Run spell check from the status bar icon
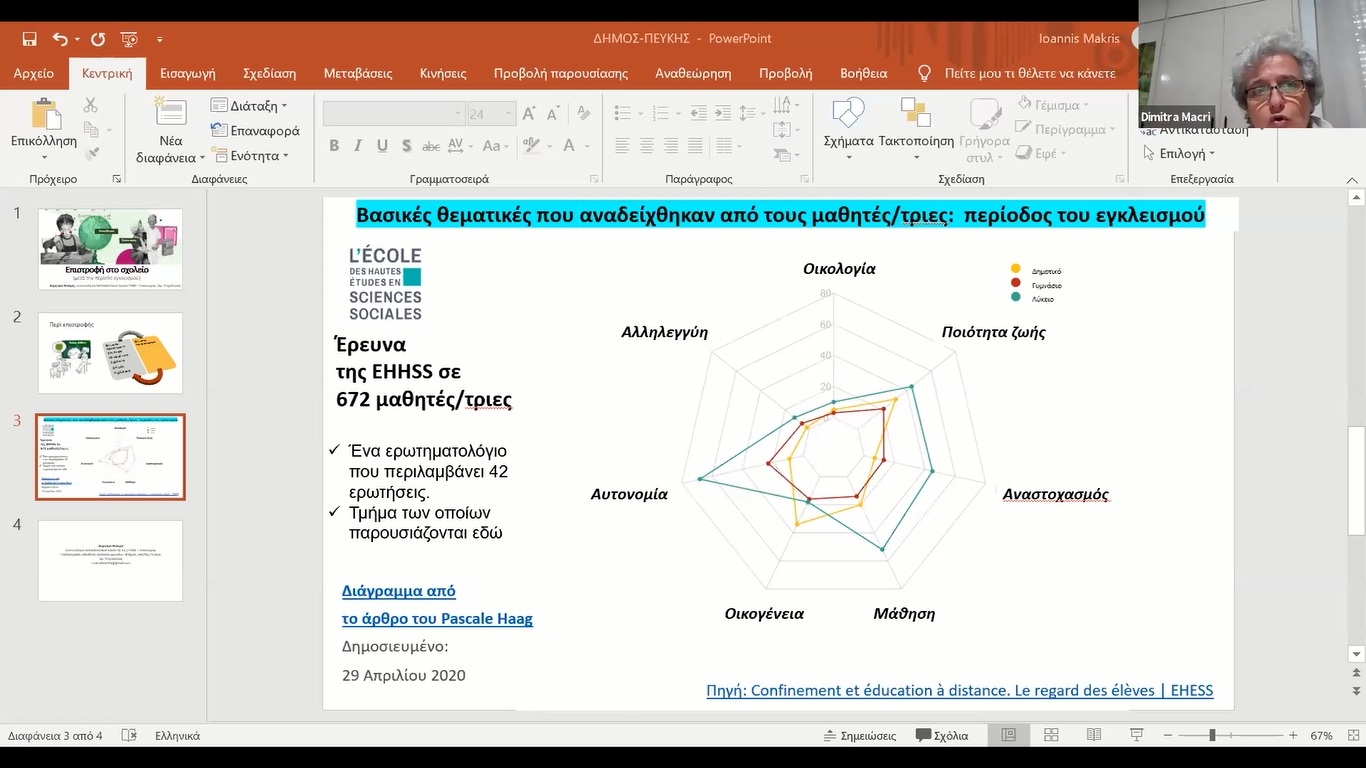 (x=129, y=735)
